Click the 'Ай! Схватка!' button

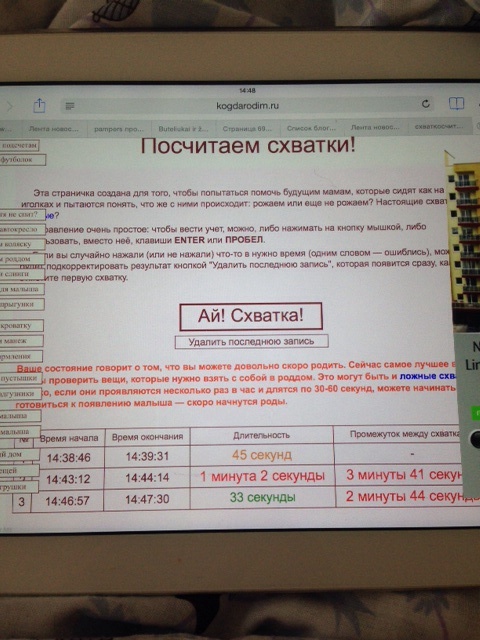click(251, 316)
